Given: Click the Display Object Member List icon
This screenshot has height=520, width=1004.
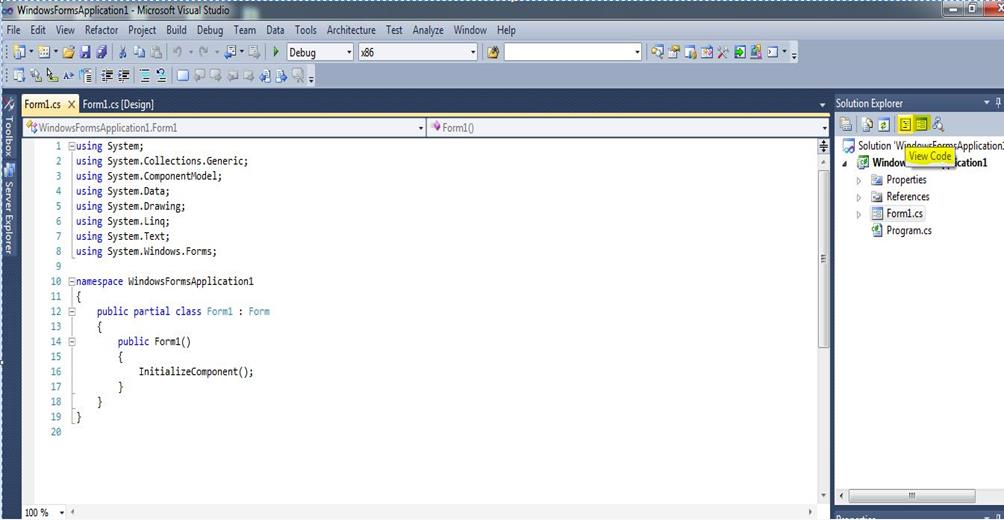Looking at the screenshot, I should point(19,76).
